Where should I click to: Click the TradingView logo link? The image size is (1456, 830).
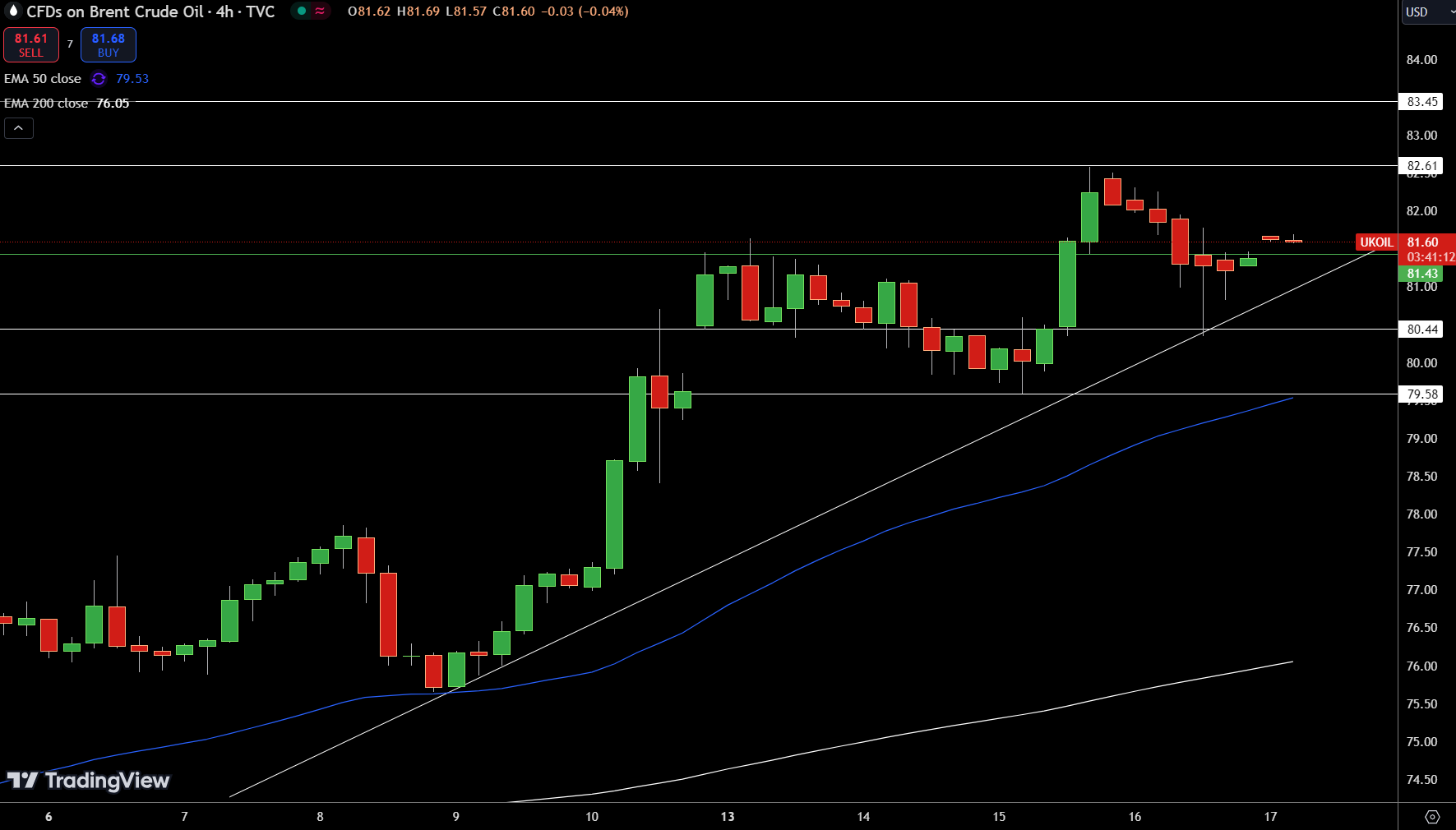click(88, 780)
